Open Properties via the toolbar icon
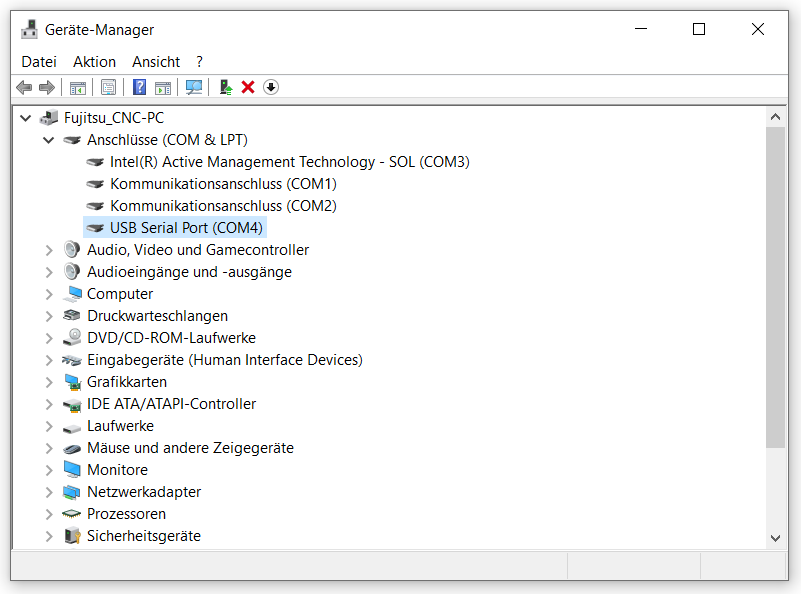Viewport: 801px width, 594px height. 108,87
